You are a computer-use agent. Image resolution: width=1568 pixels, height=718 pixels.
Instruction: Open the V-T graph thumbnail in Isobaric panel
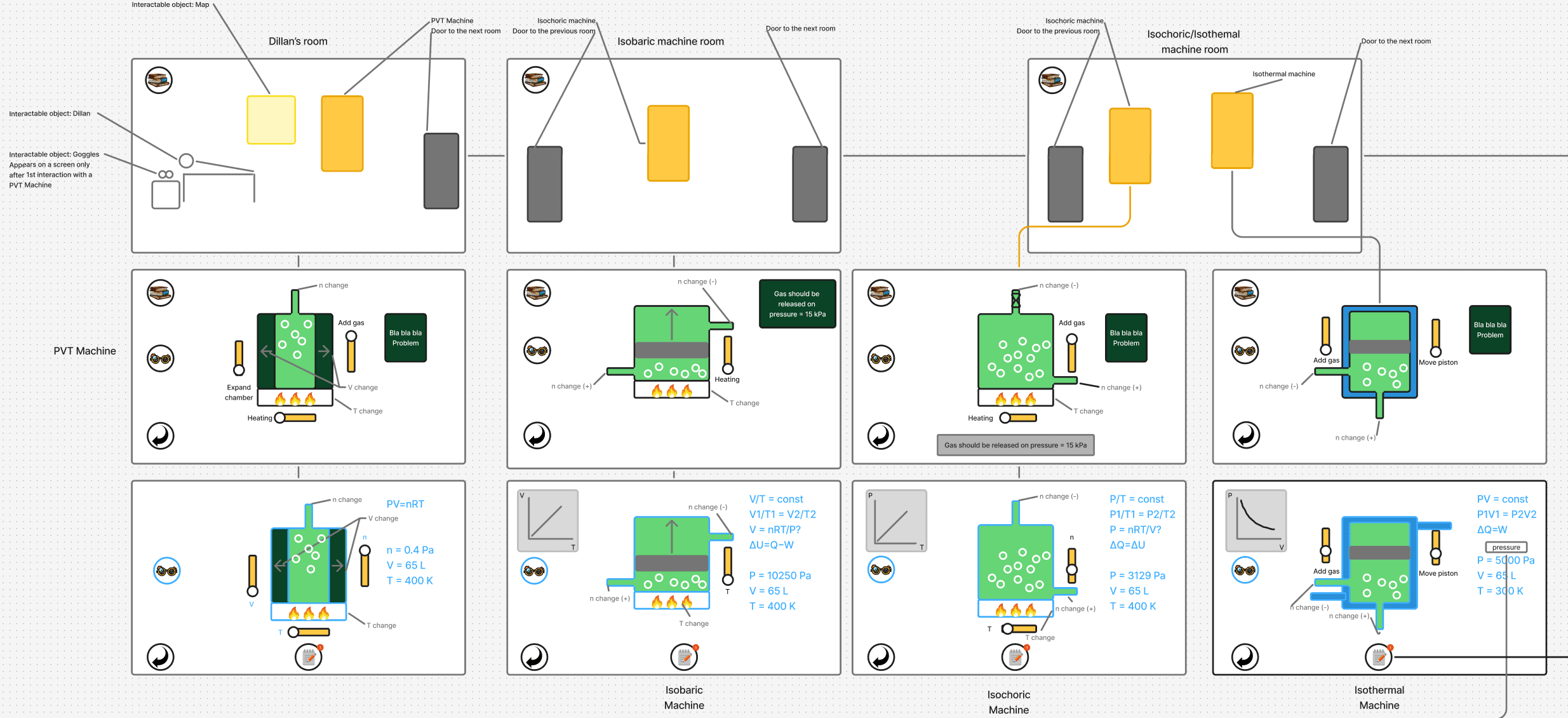[x=547, y=520]
